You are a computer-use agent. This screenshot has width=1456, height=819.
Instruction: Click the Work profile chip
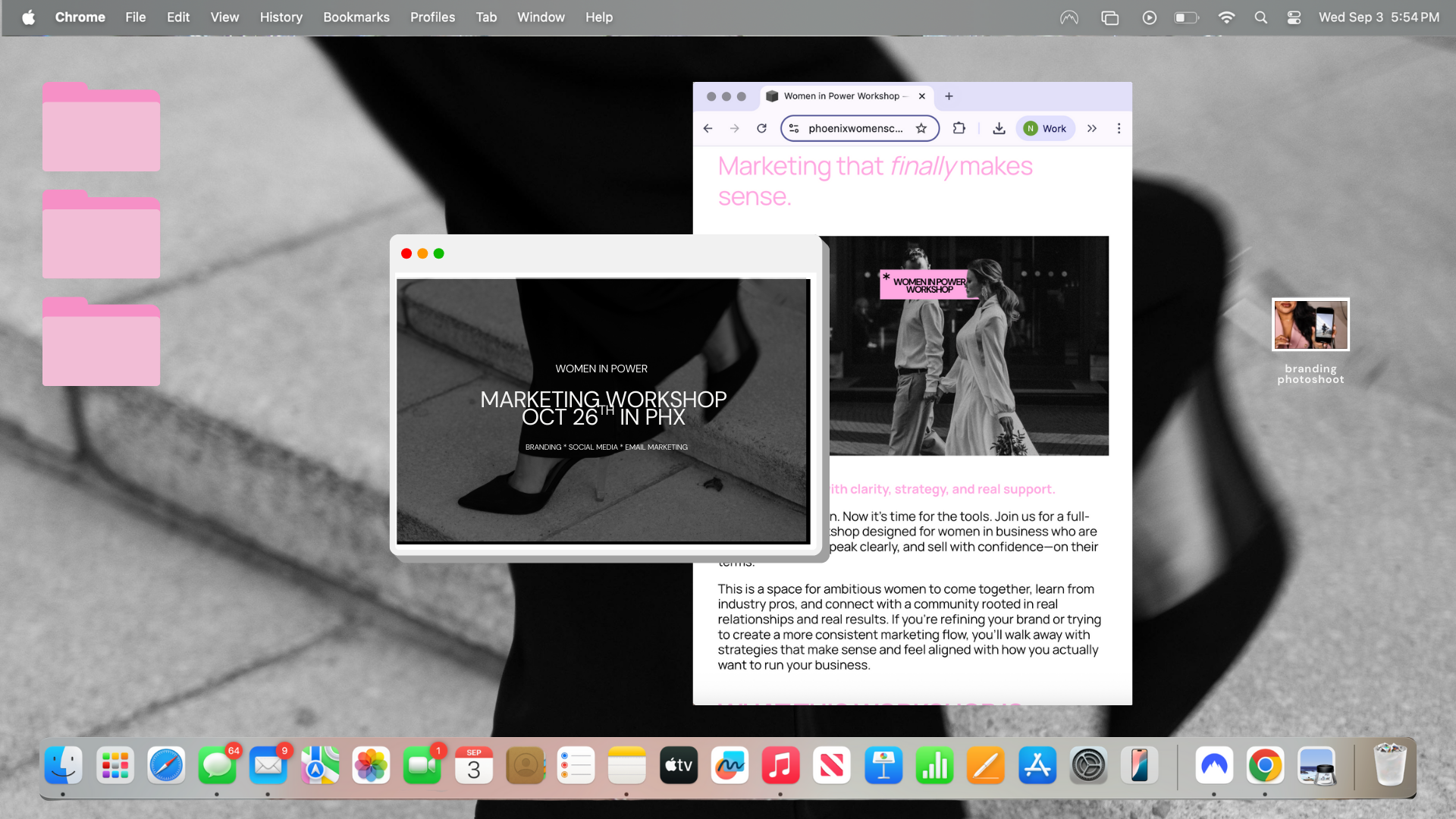tap(1045, 128)
